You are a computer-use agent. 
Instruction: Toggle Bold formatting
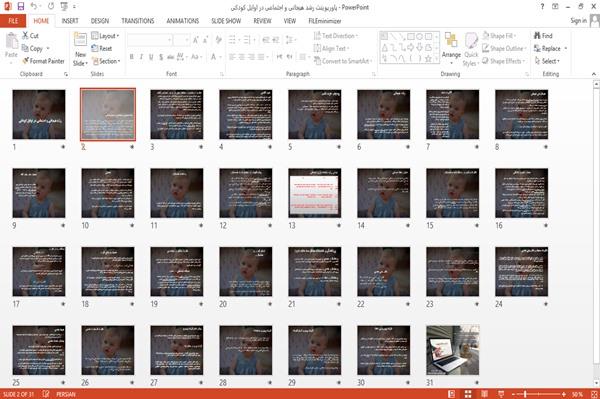coord(132,57)
